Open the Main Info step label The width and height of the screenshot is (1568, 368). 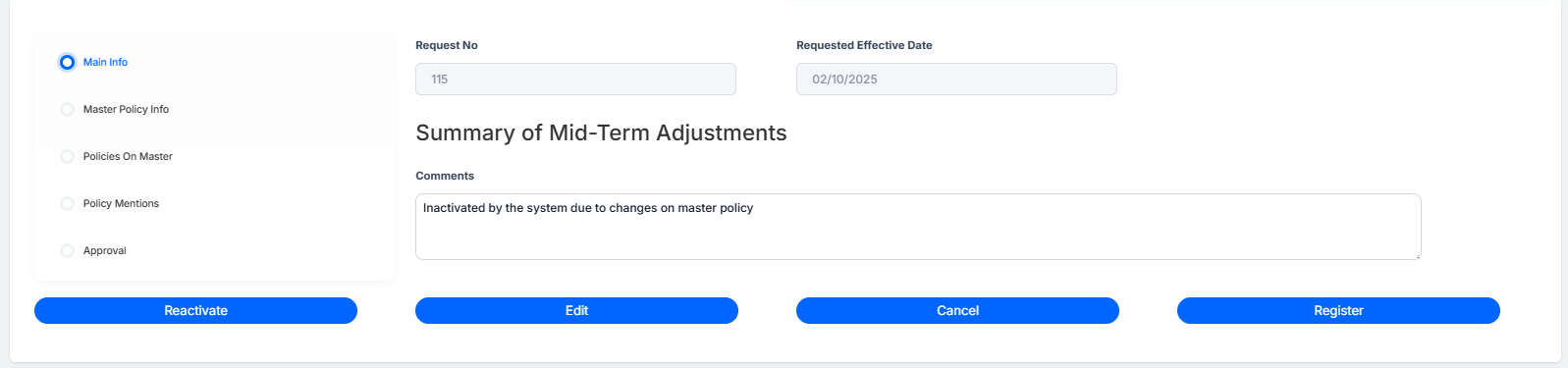coord(105,62)
